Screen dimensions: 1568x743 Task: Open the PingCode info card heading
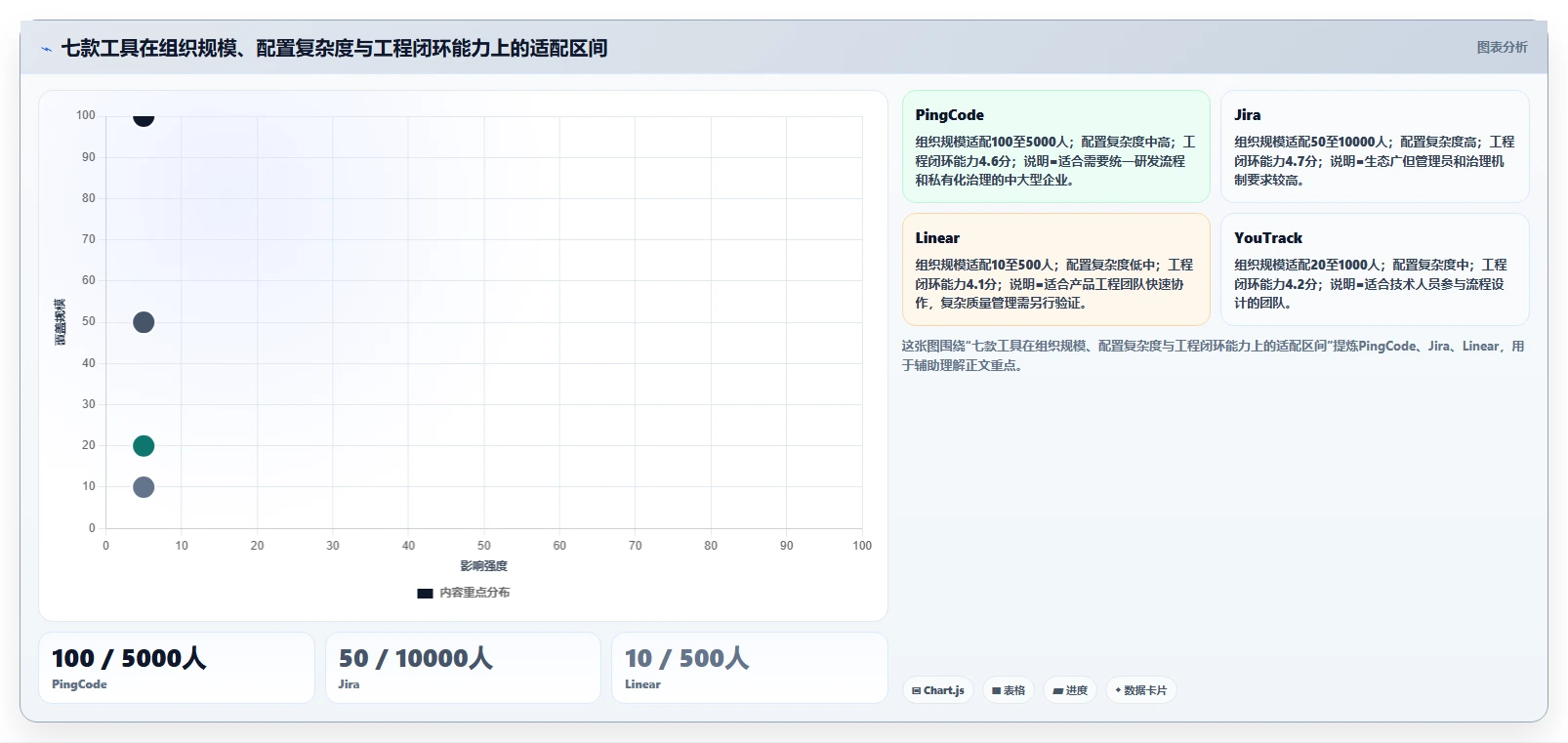tap(949, 115)
